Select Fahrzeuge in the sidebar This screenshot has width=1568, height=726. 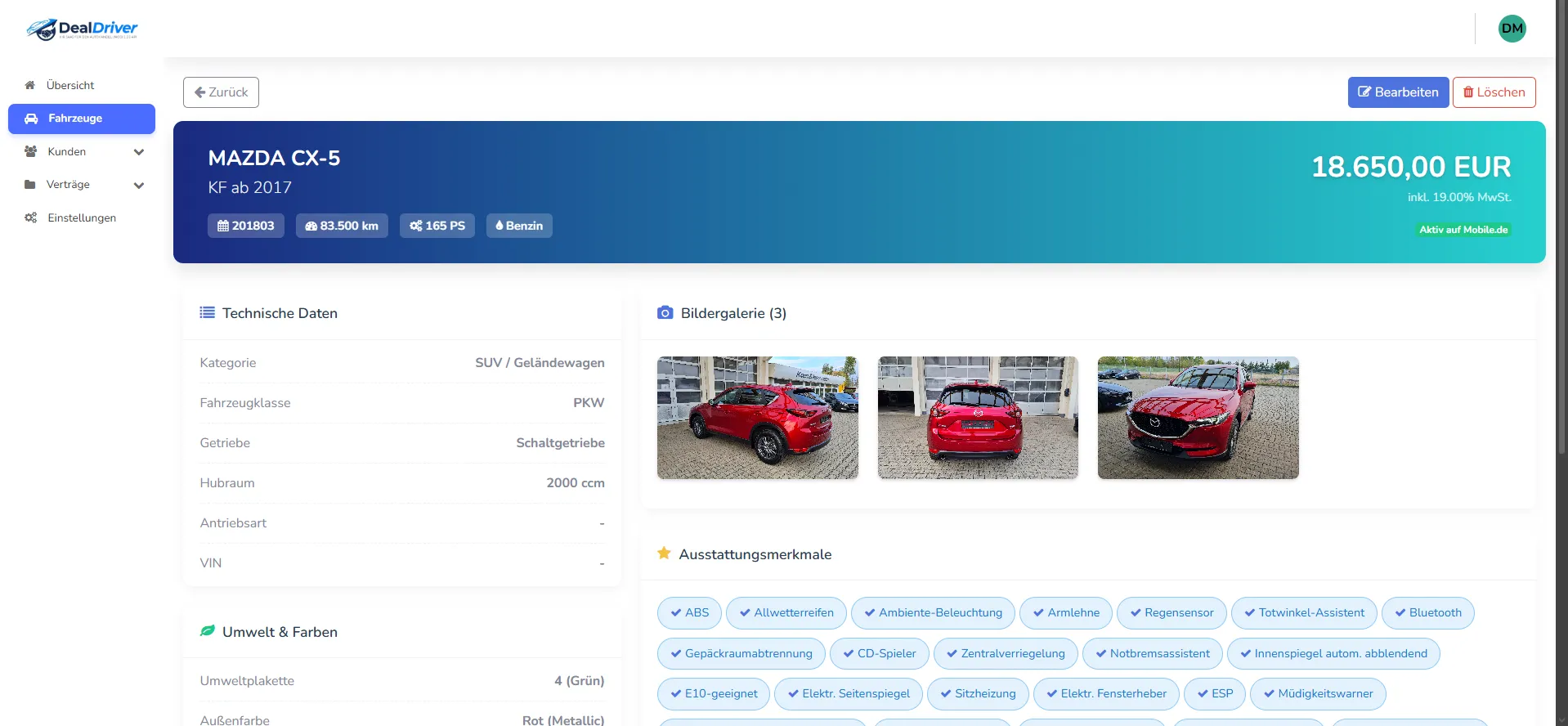tap(82, 119)
